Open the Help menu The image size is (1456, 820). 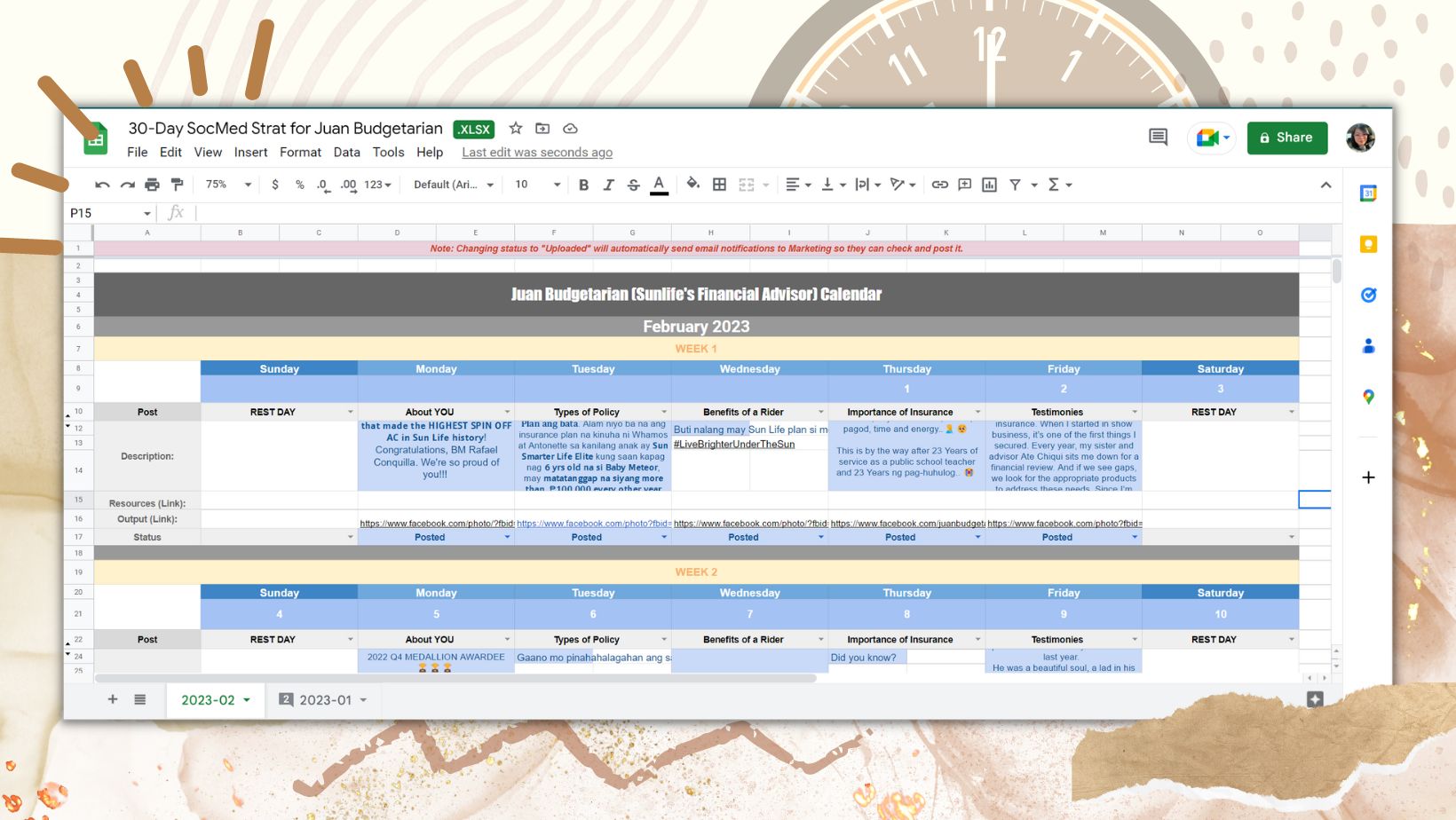(430, 152)
